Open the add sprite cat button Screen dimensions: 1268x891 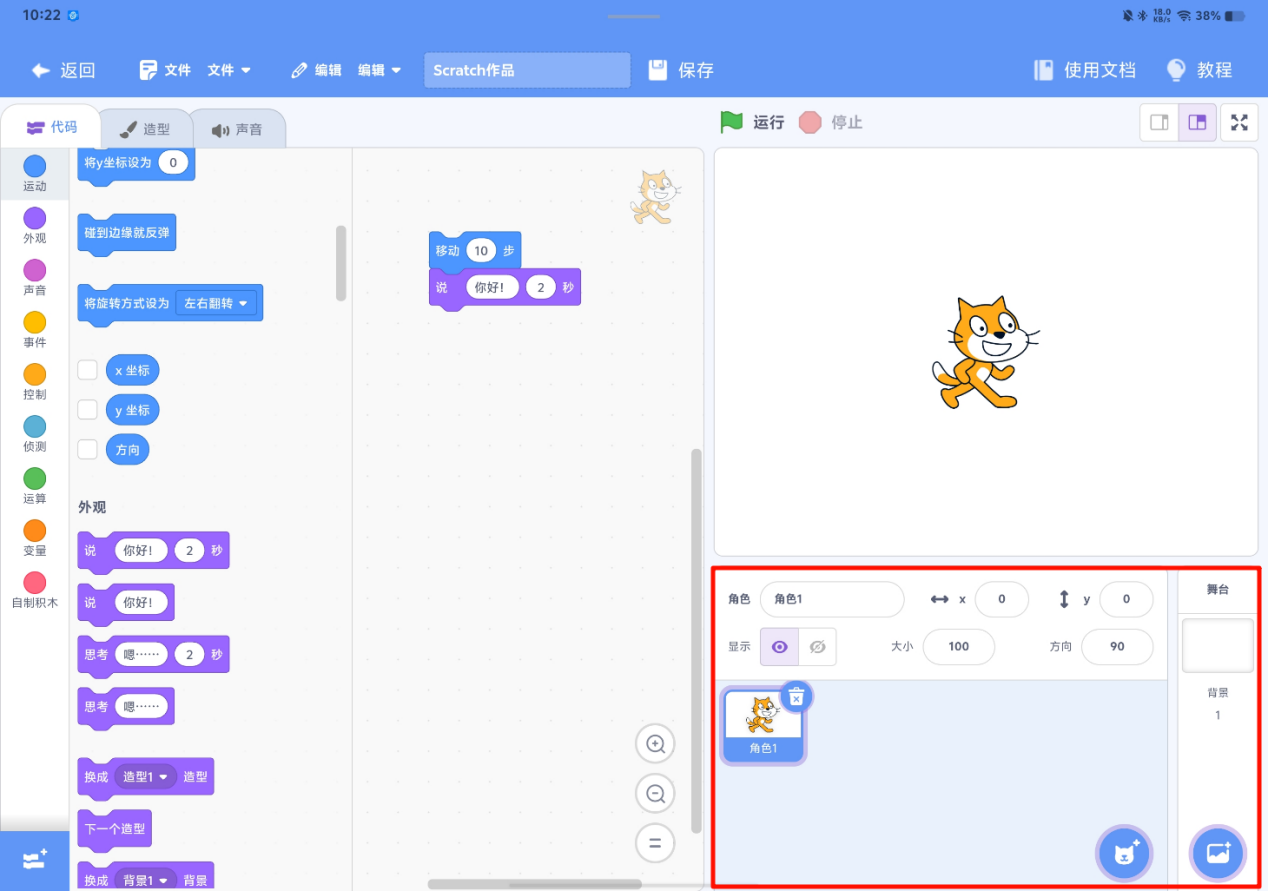pos(1125,853)
